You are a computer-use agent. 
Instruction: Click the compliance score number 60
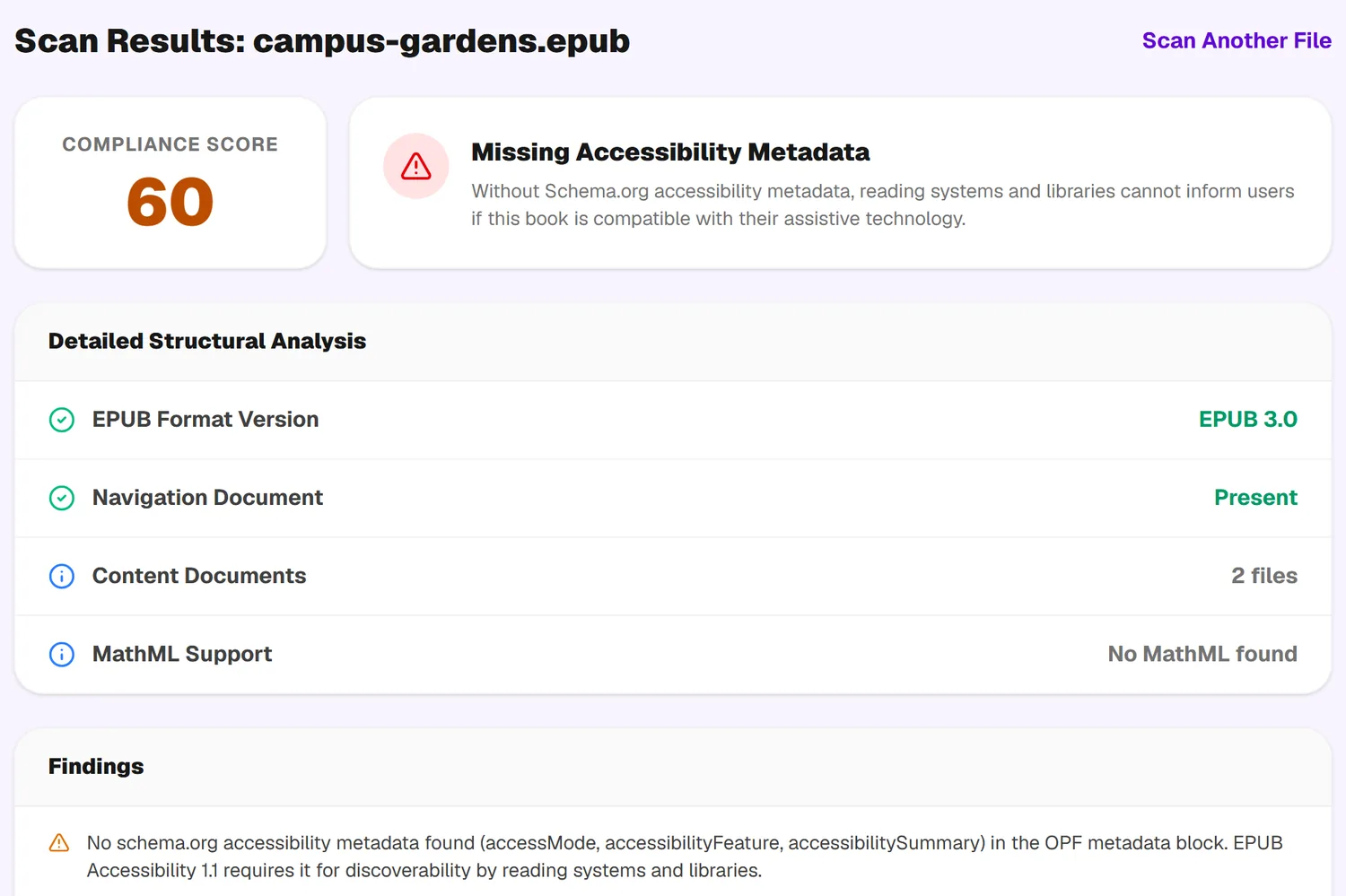point(170,202)
